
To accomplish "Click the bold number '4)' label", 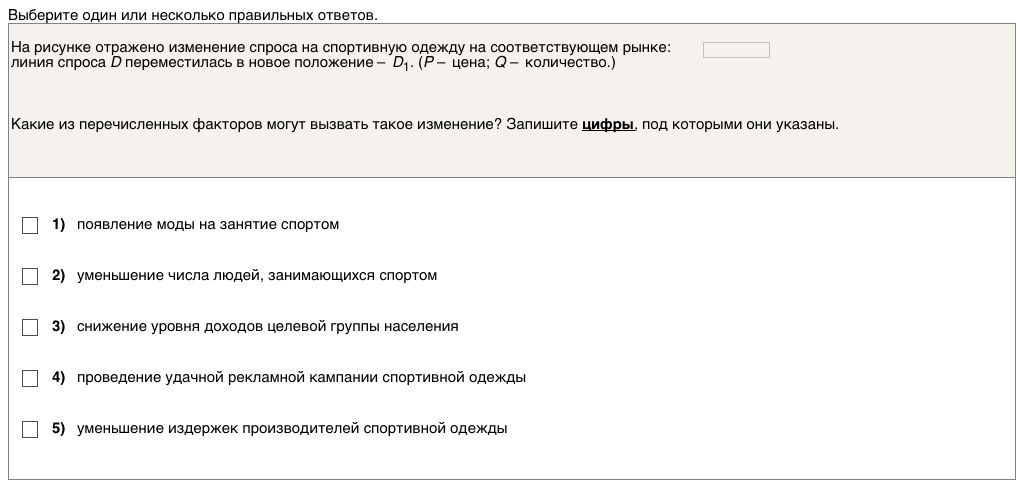I will (58, 378).
